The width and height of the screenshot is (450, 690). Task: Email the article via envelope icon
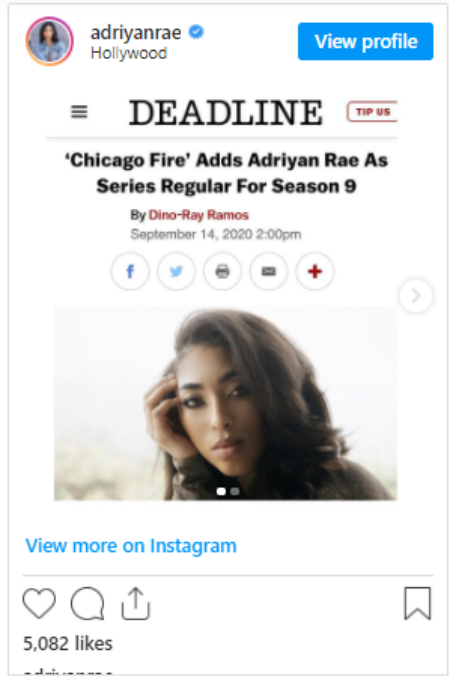[269, 272]
